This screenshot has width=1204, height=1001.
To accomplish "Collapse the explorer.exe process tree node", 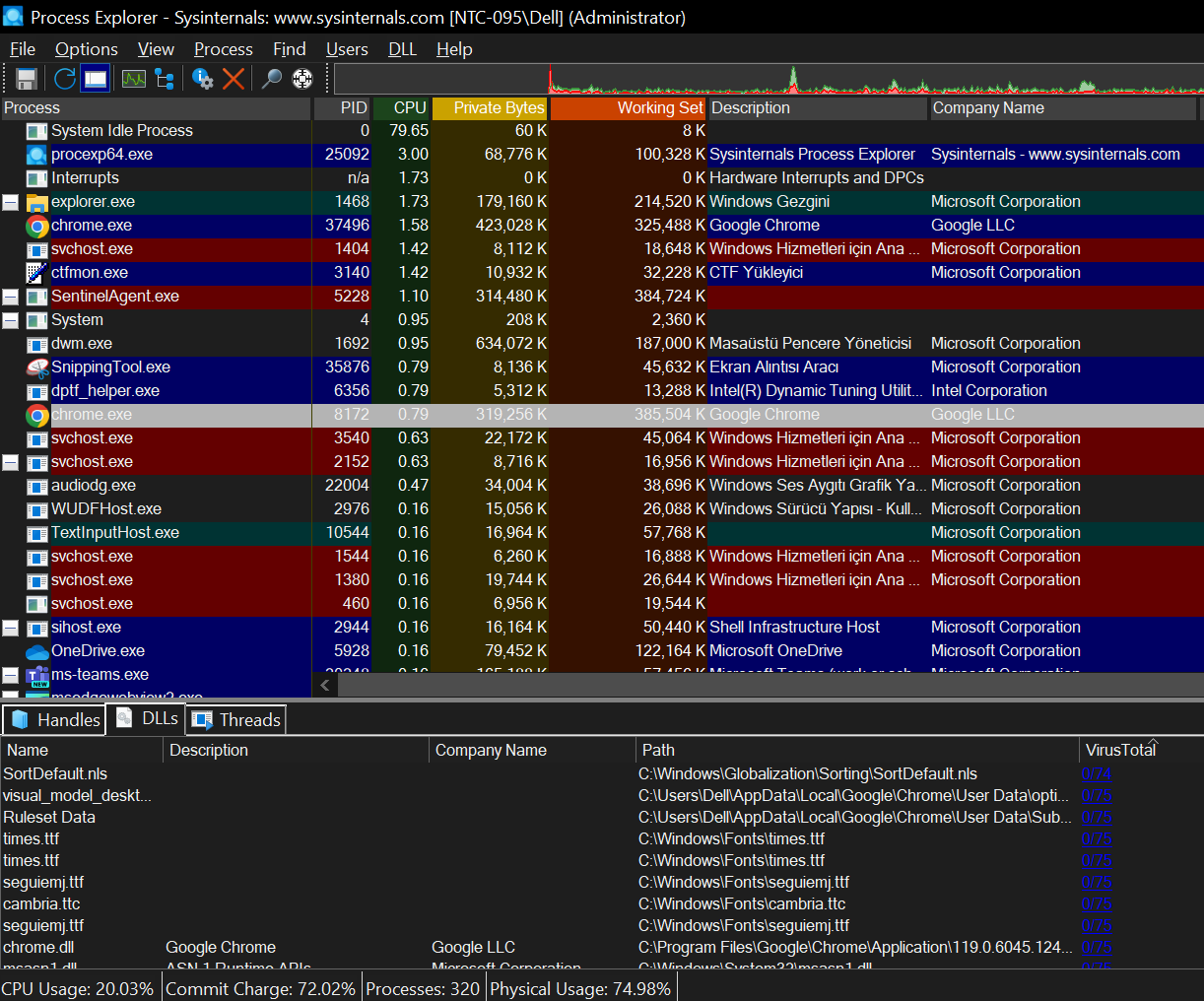I will point(11,202).
